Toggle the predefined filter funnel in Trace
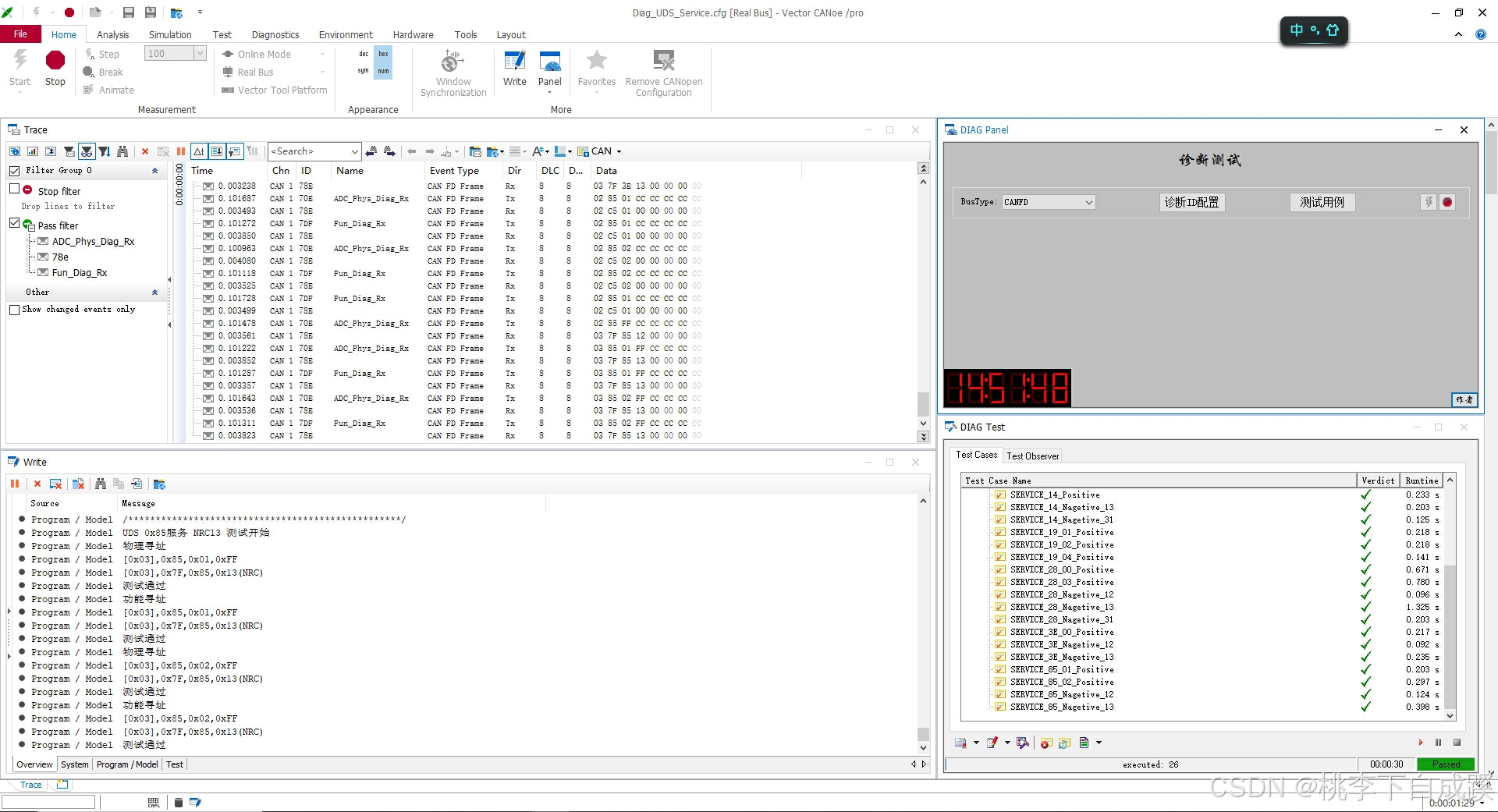 pos(87,151)
